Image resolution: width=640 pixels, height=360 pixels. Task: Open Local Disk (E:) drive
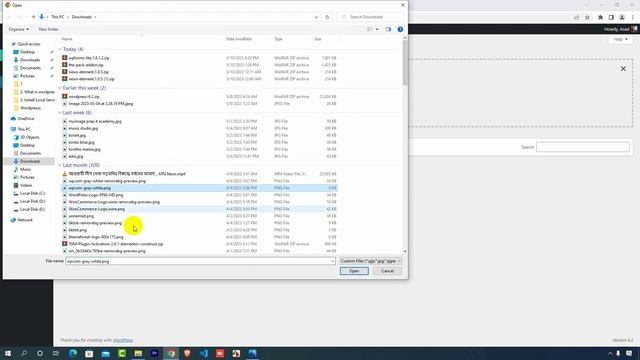coord(32,209)
